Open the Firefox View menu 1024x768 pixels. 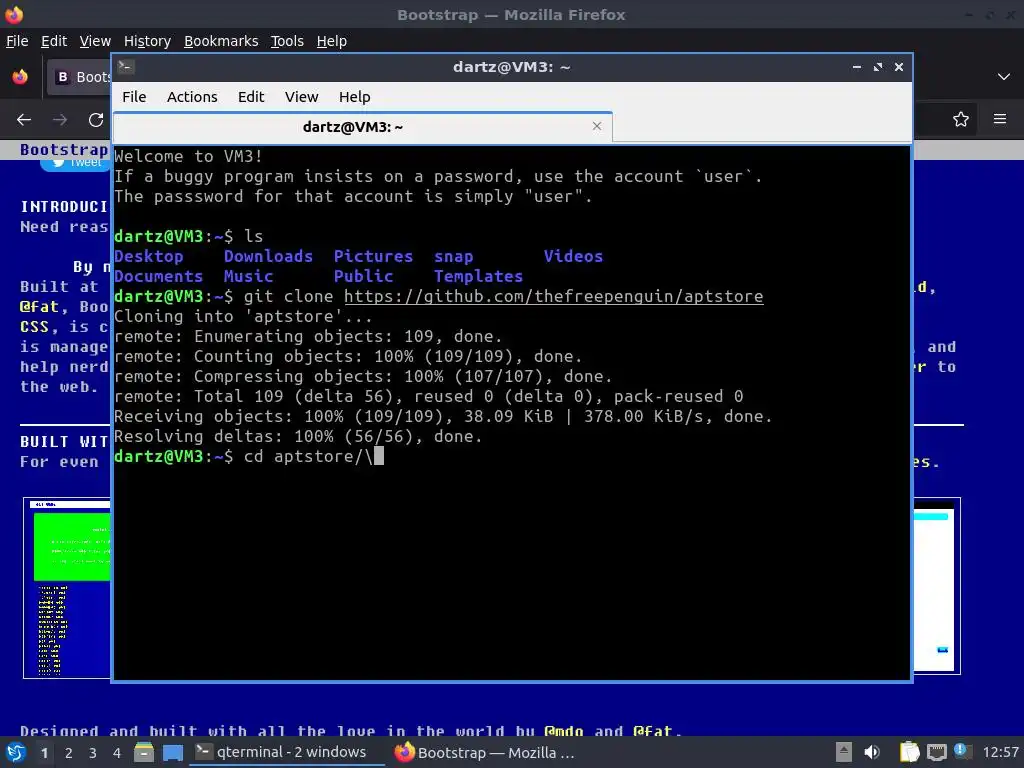pyautogui.click(x=95, y=41)
